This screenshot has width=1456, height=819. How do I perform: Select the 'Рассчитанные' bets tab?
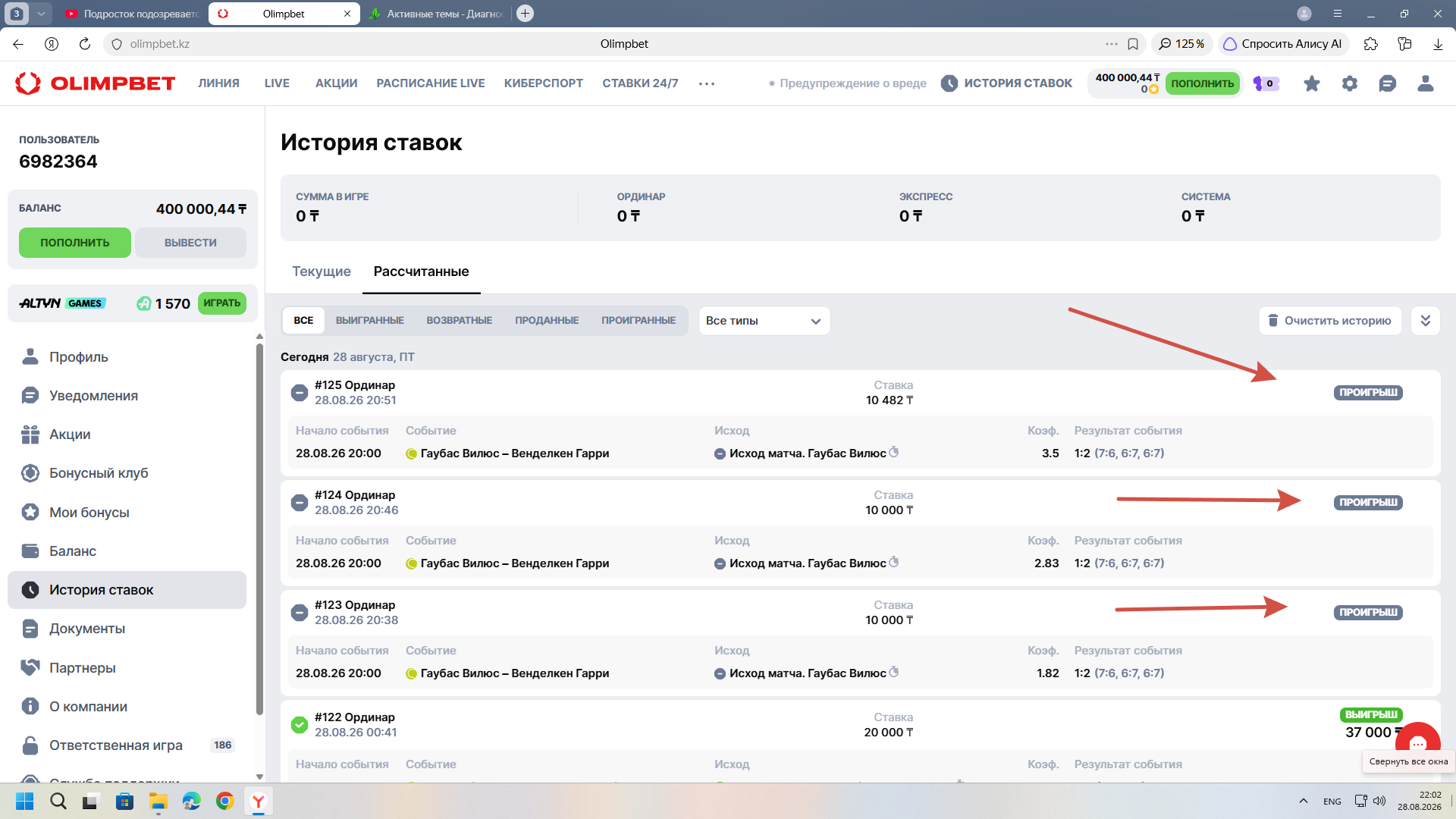click(x=422, y=271)
